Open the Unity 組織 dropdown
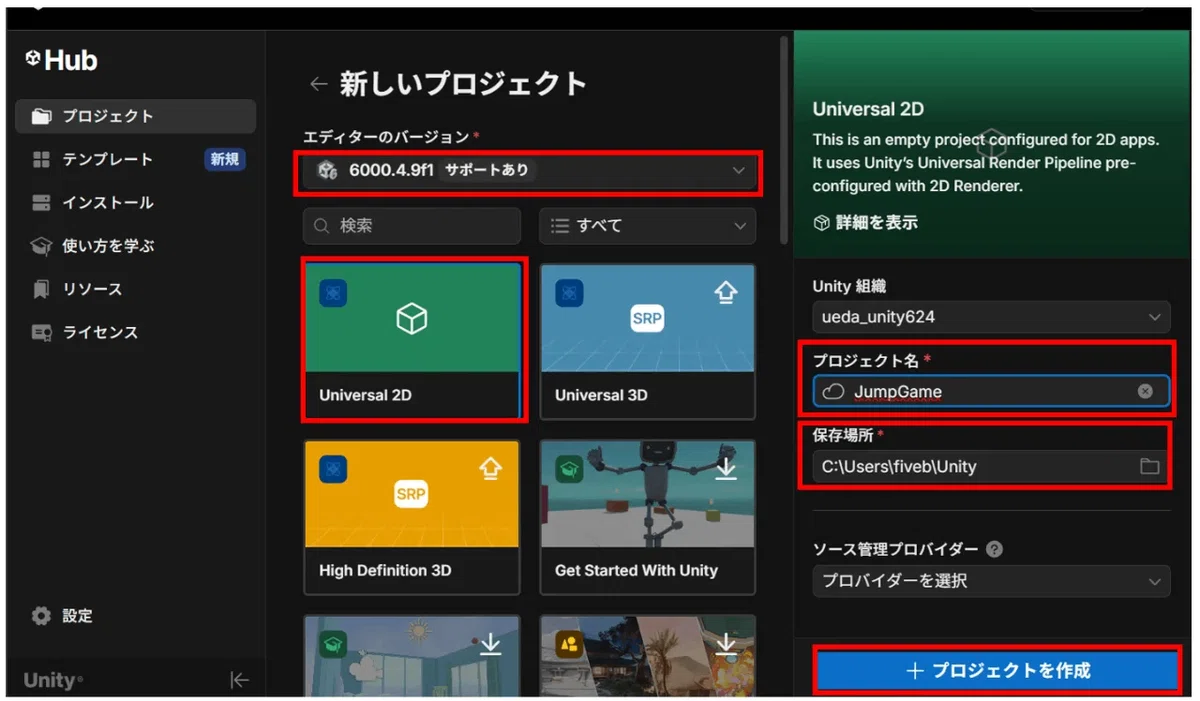Screen dimensions: 1200x701 [x=990, y=318]
